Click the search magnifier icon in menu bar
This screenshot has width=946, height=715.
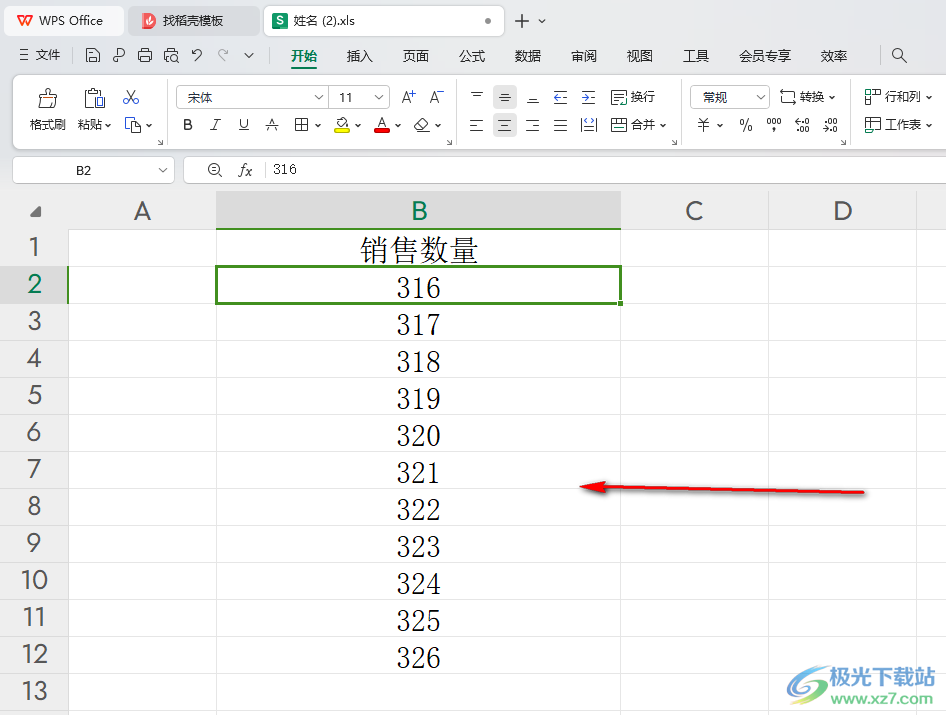tap(899, 56)
